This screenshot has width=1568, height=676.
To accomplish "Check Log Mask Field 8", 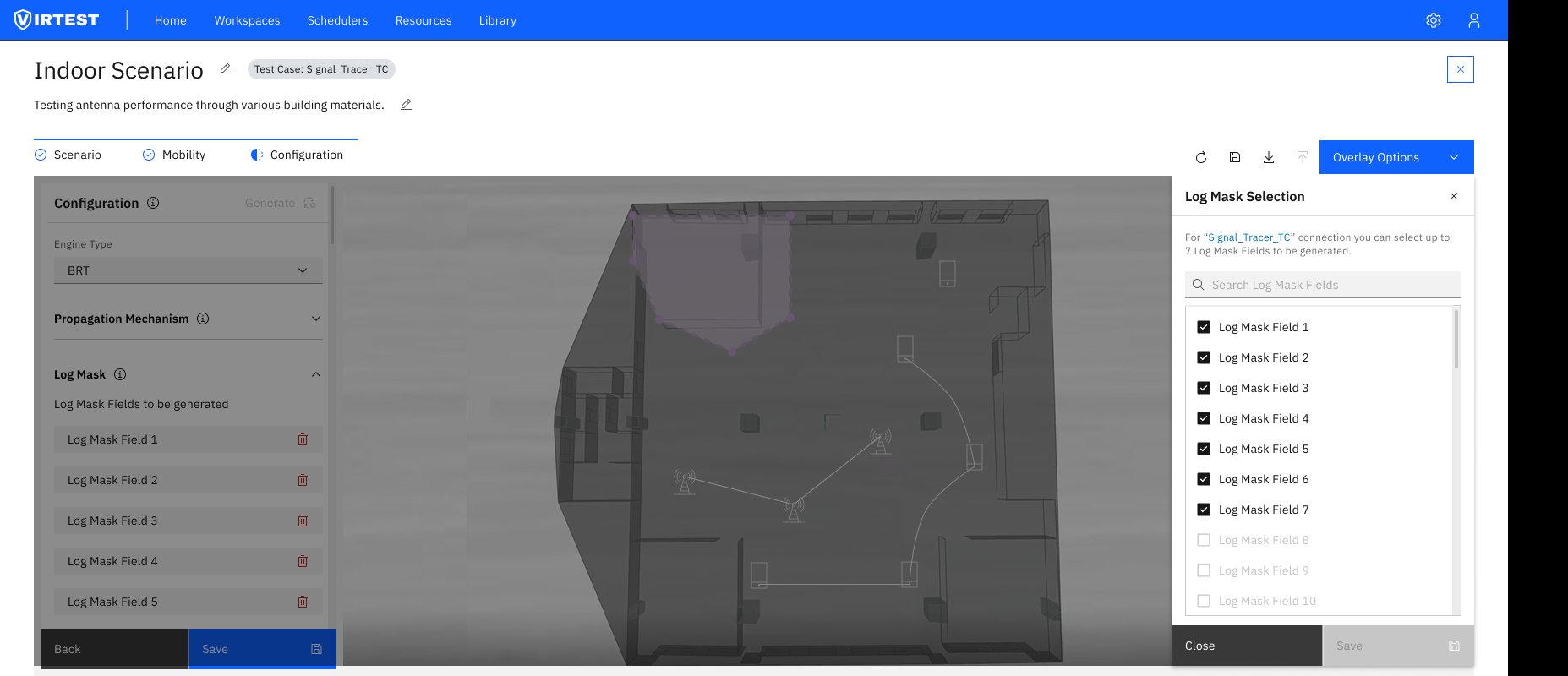I will pyautogui.click(x=1204, y=540).
